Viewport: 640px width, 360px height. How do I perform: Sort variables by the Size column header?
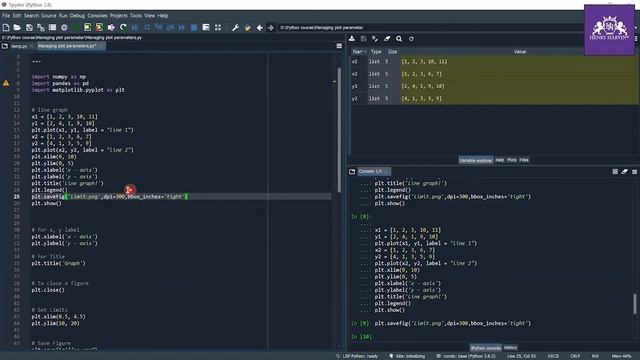click(x=392, y=52)
